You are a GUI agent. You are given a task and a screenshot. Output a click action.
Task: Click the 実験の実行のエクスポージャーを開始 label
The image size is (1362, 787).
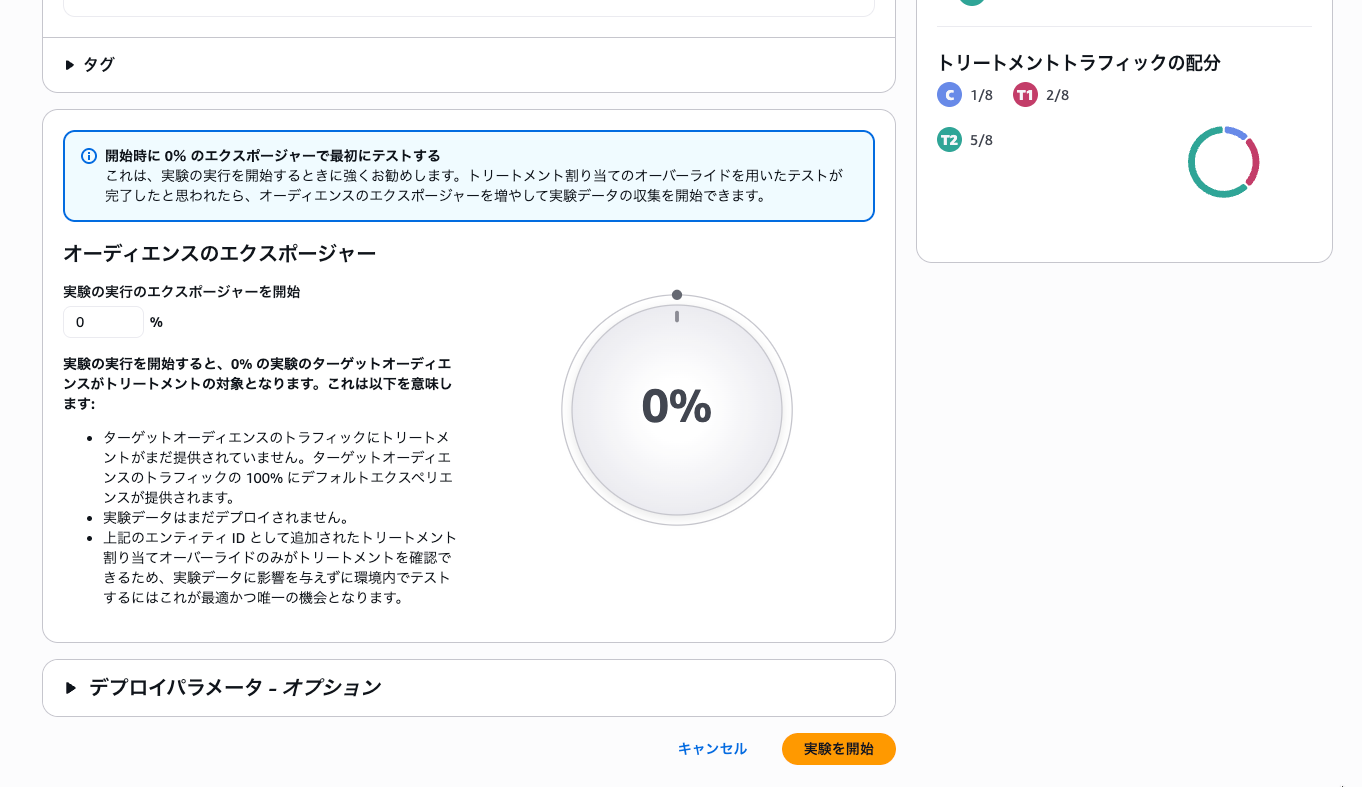point(182,293)
